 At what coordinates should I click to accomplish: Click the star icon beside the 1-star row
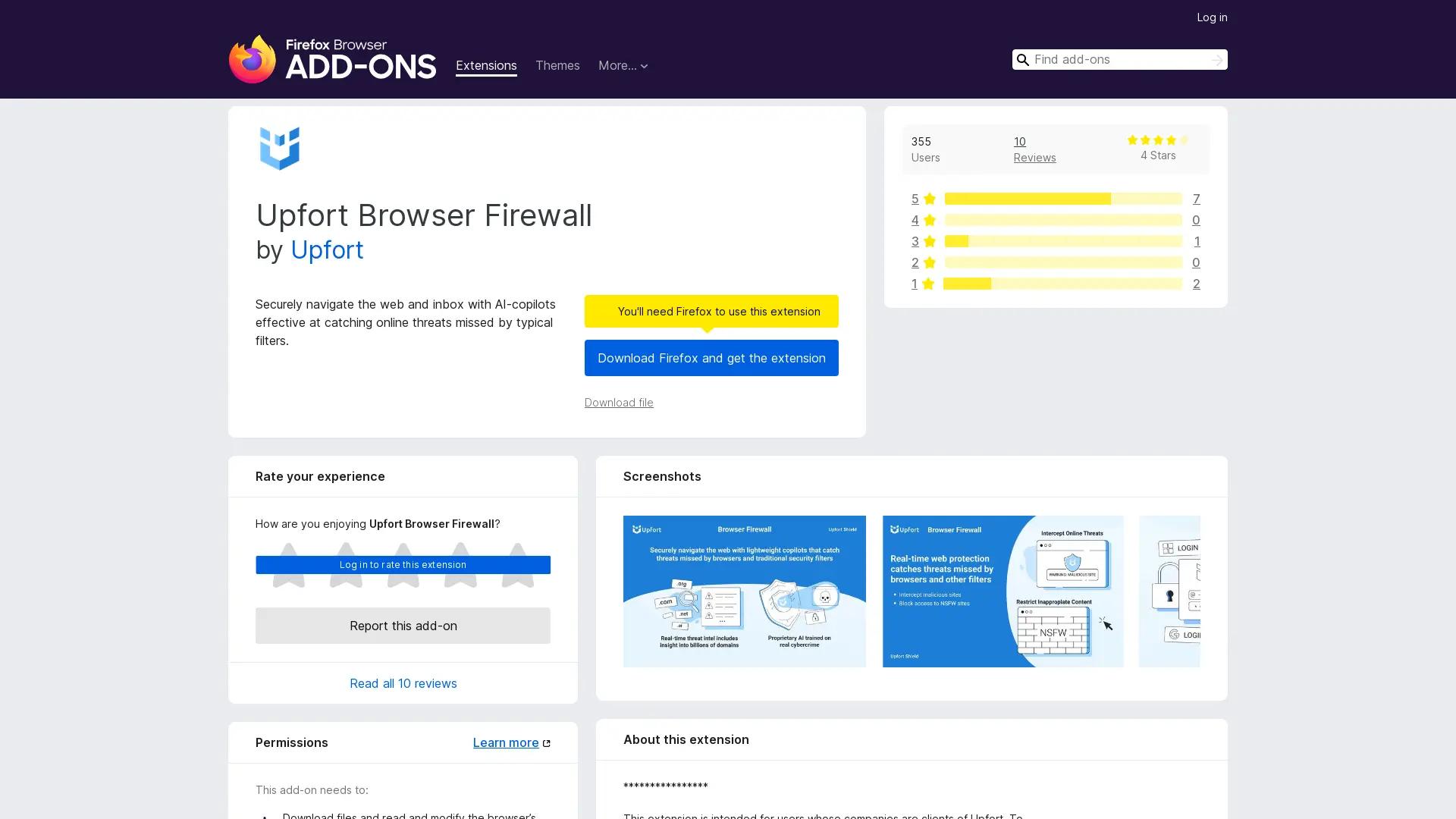(928, 284)
